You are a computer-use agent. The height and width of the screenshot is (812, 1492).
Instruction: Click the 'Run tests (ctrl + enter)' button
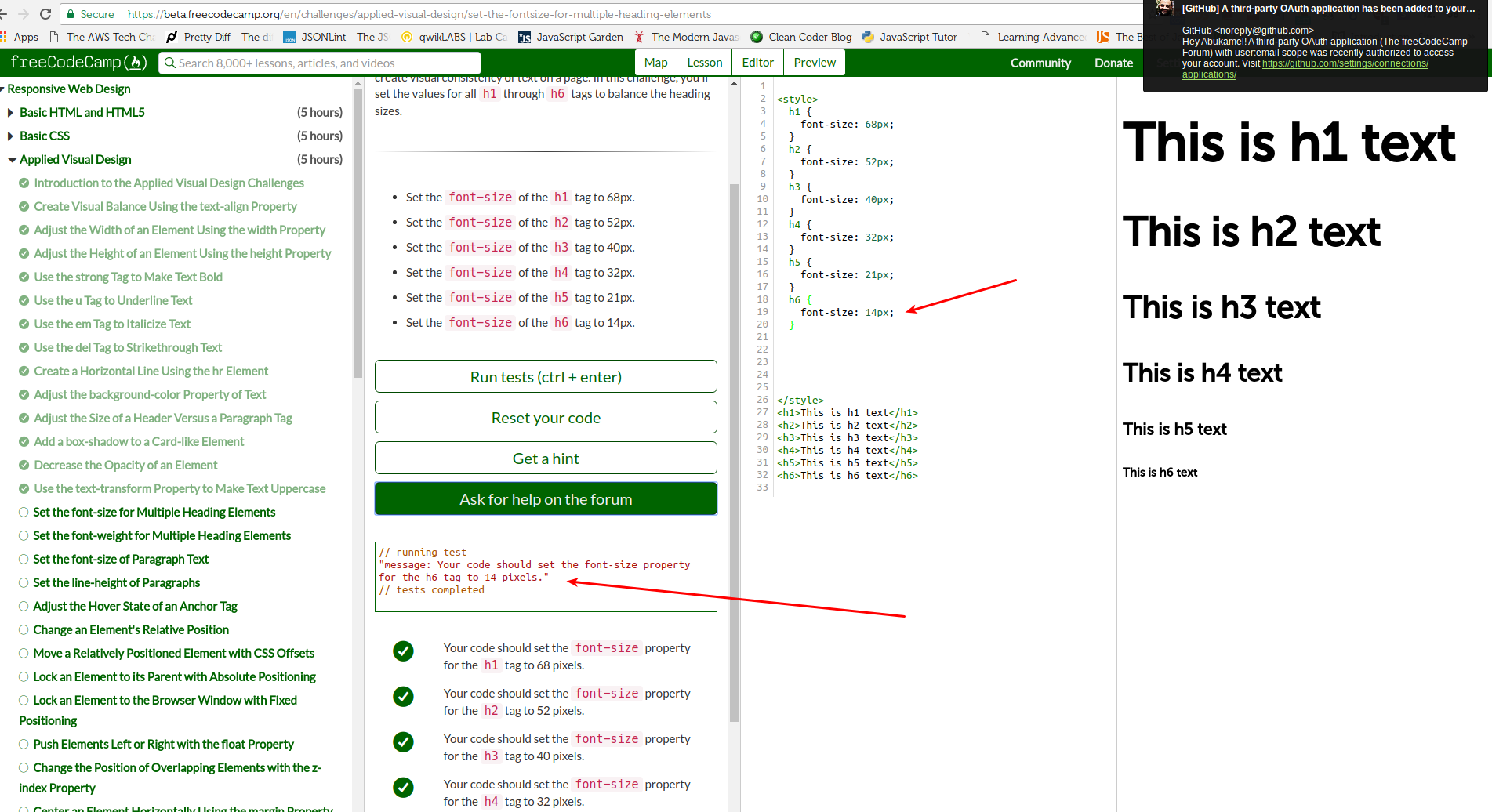pos(546,376)
